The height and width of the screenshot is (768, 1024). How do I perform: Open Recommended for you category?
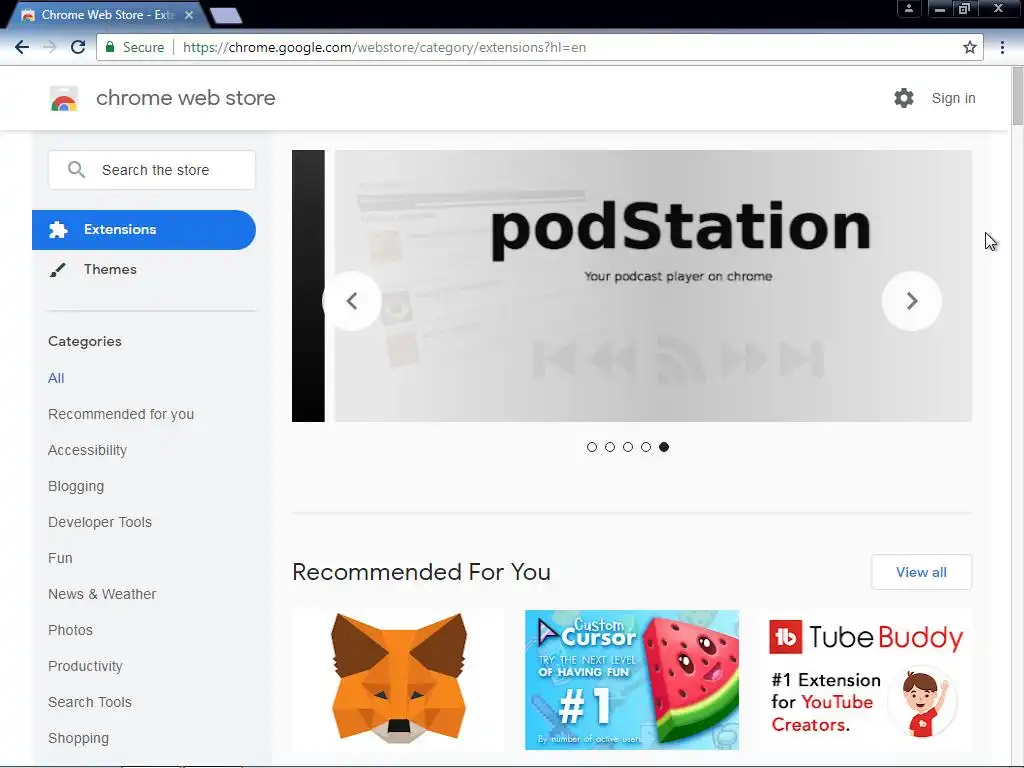point(121,414)
